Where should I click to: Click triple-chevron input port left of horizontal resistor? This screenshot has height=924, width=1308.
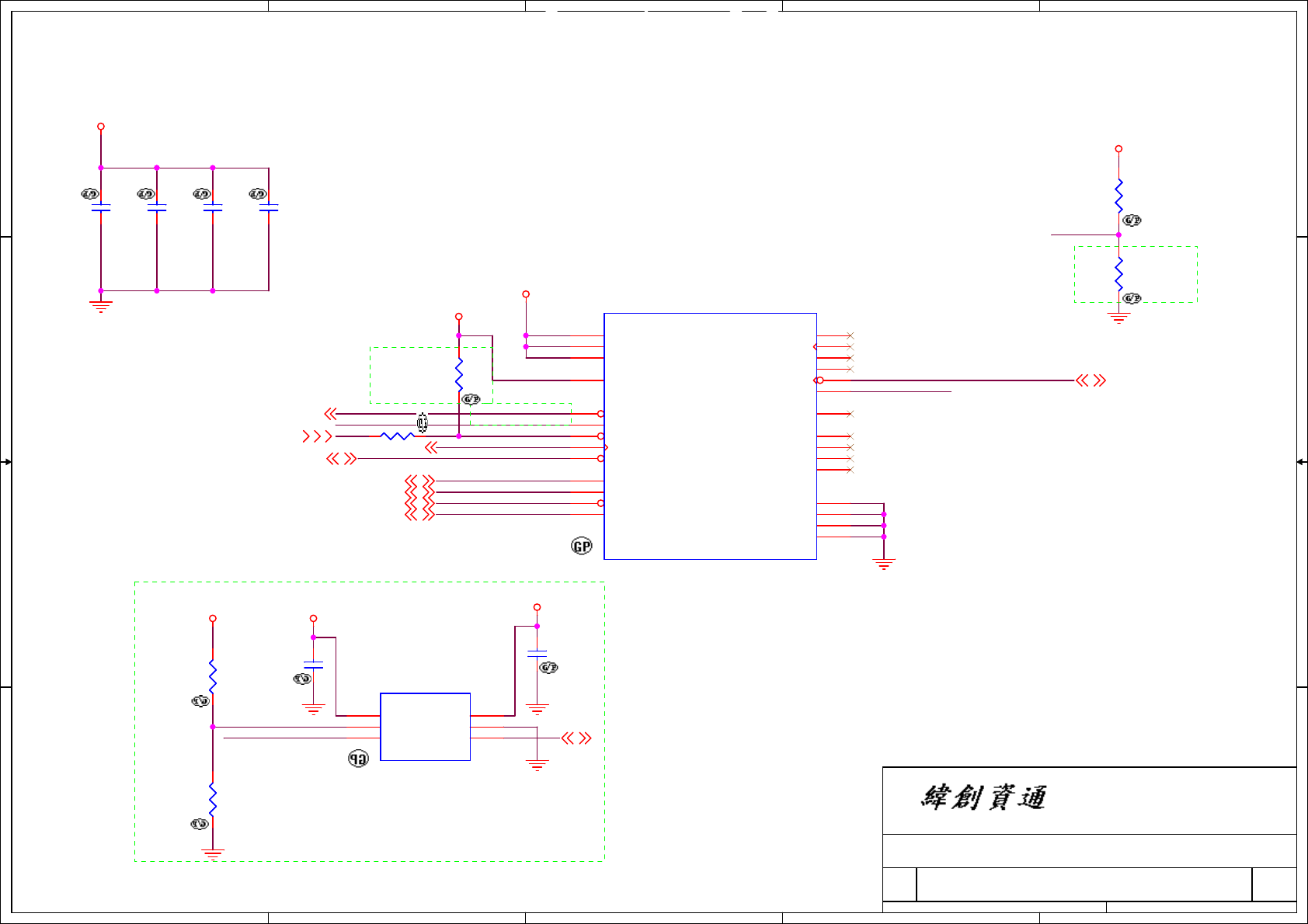(318, 436)
